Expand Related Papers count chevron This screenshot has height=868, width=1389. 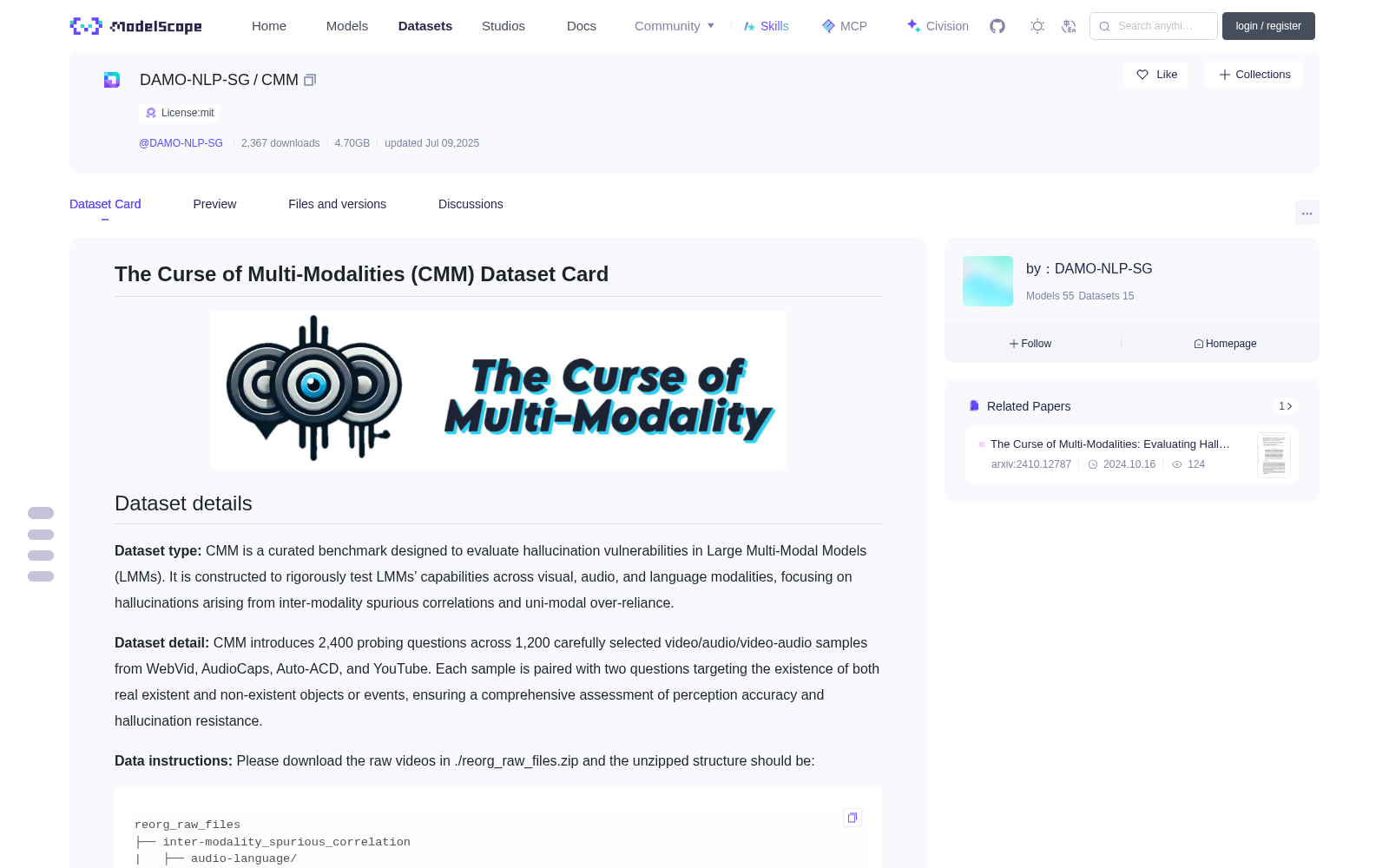click(1286, 406)
